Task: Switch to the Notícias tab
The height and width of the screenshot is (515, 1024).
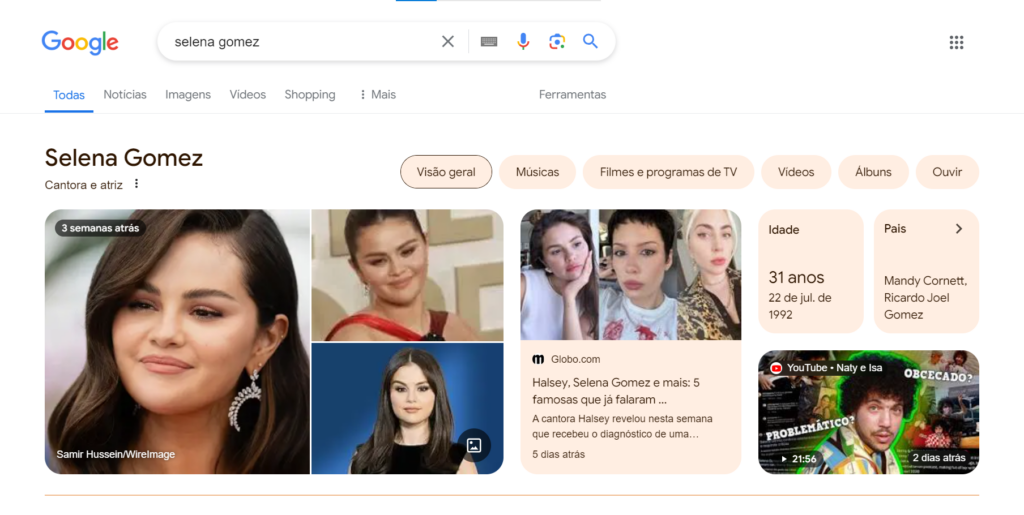Action: point(125,95)
